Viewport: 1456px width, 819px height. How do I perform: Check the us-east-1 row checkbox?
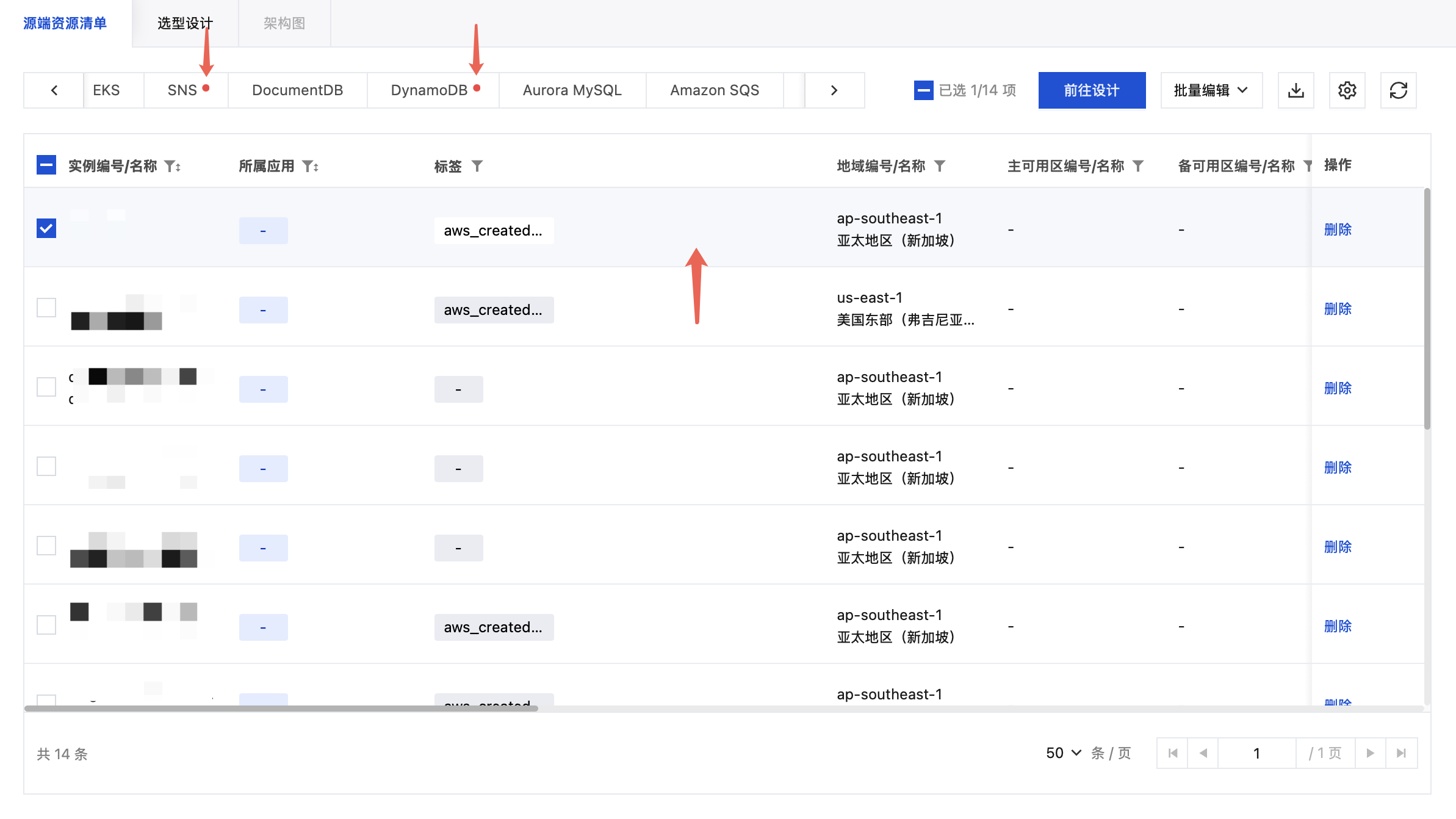pos(46,308)
